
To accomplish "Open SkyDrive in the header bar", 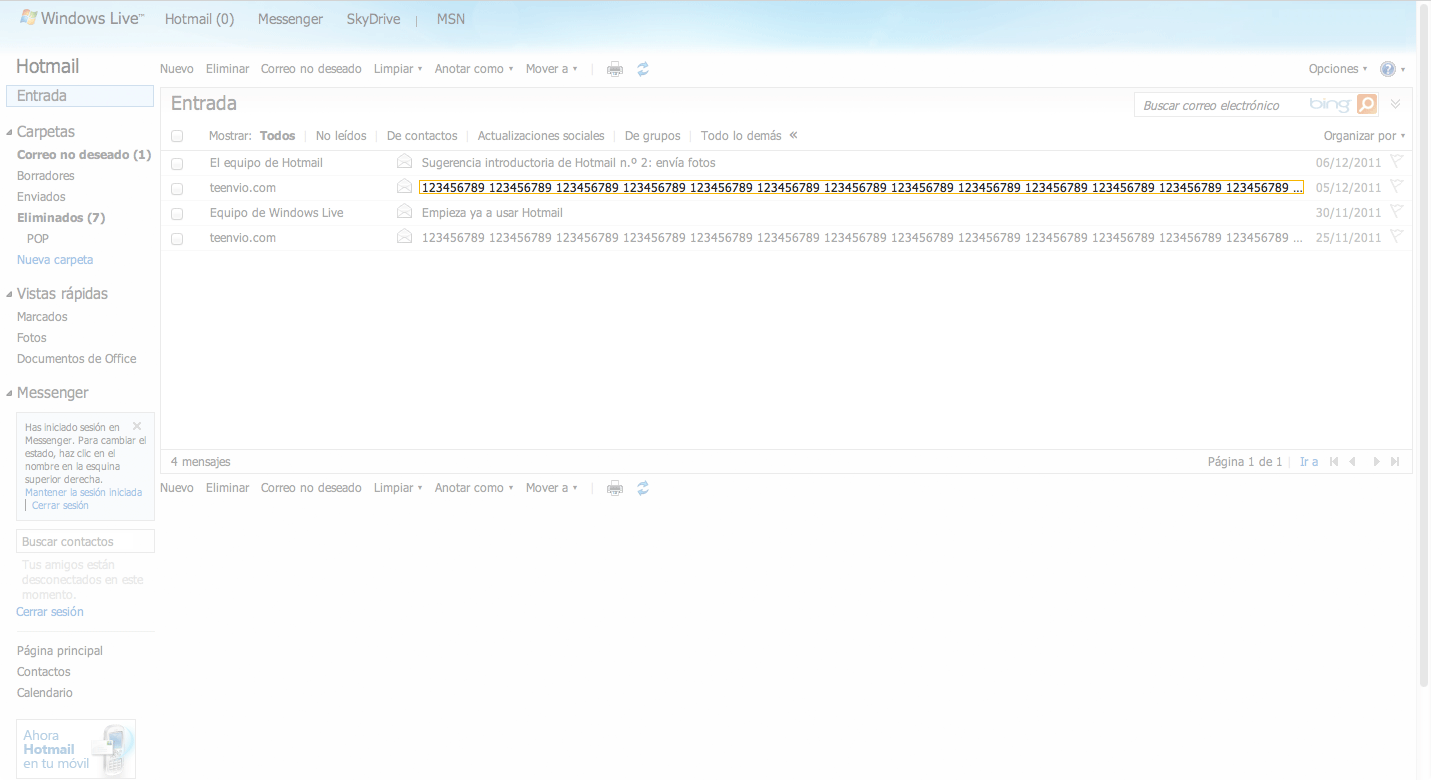I will coord(373,19).
